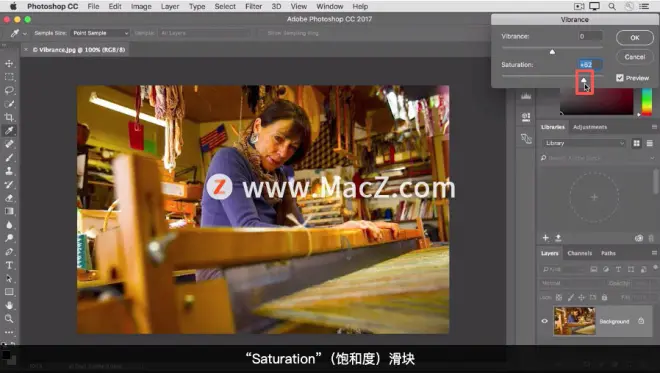
Task: Toggle the Show Sampling Ring checkbox
Action: pos(262,33)
